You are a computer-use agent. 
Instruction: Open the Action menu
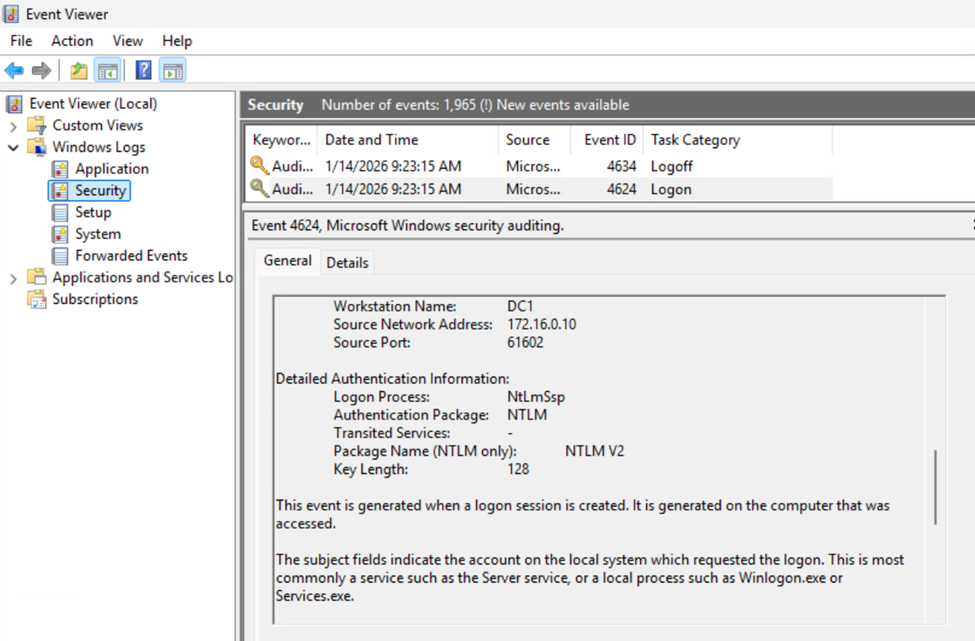pyautogui.click(x=72, y=41)
